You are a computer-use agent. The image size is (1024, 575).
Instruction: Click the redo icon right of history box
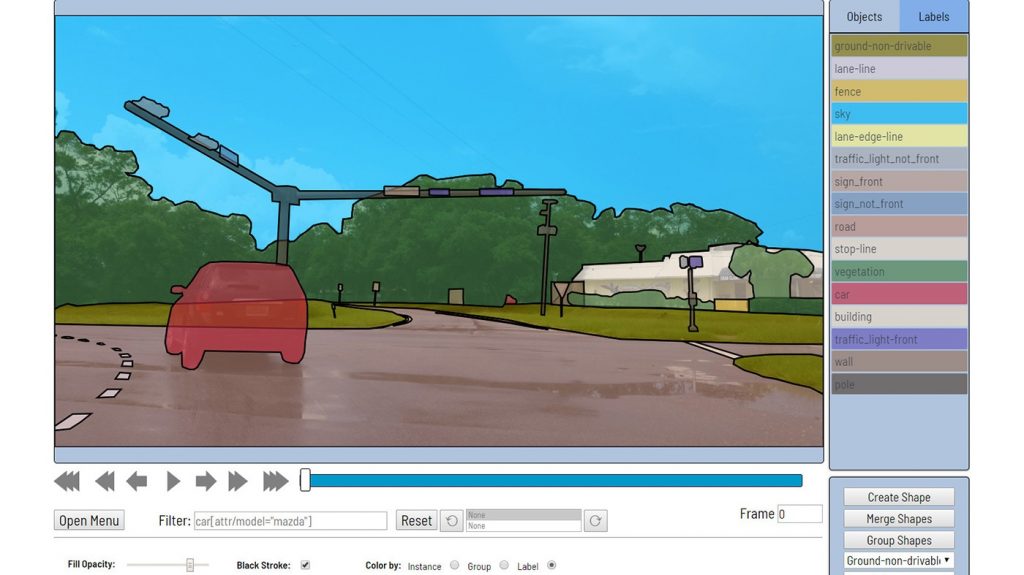tap(596, 521)
